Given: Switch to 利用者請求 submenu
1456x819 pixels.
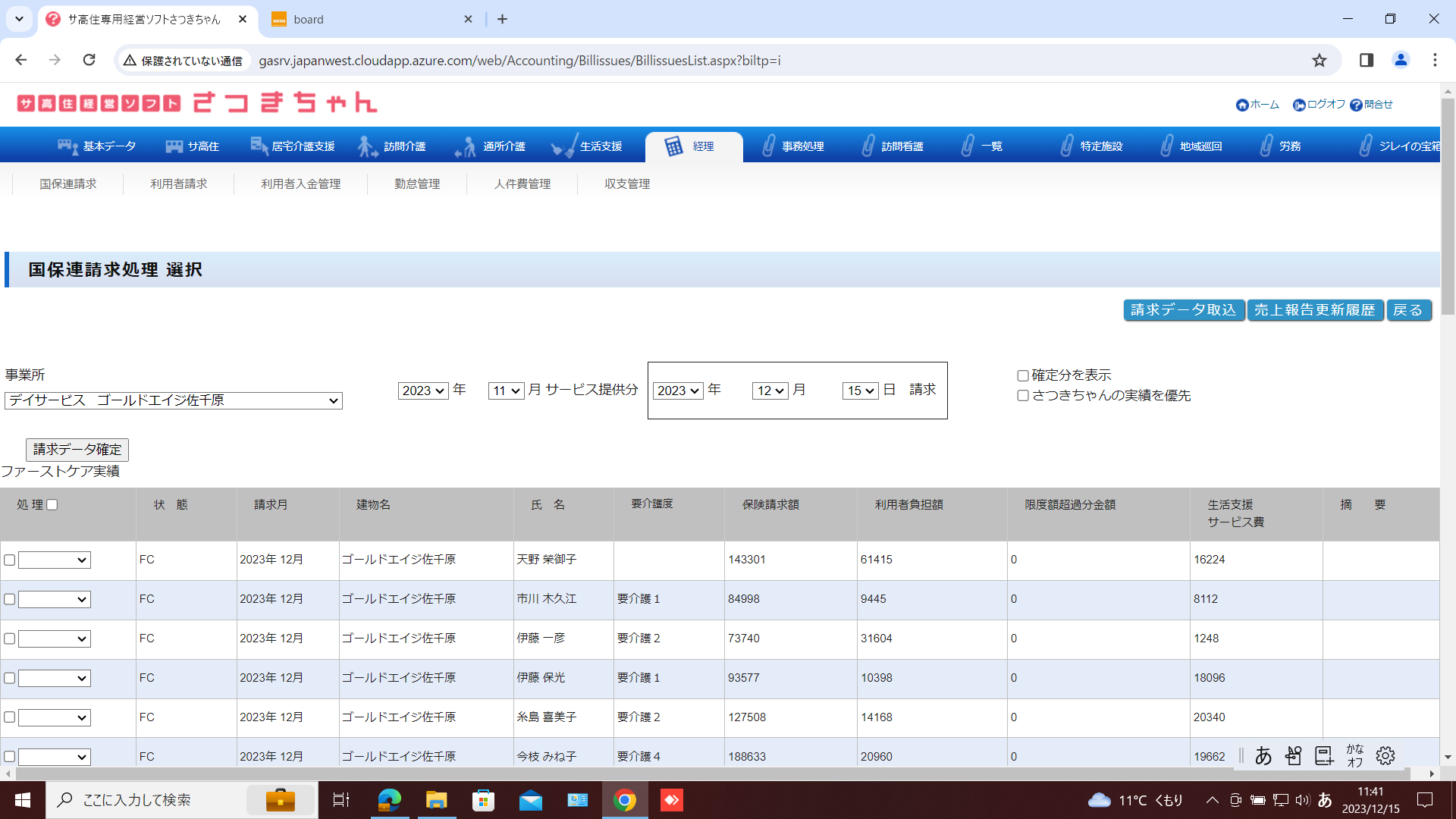Looking at the screenshot, I should coord(178,184).
